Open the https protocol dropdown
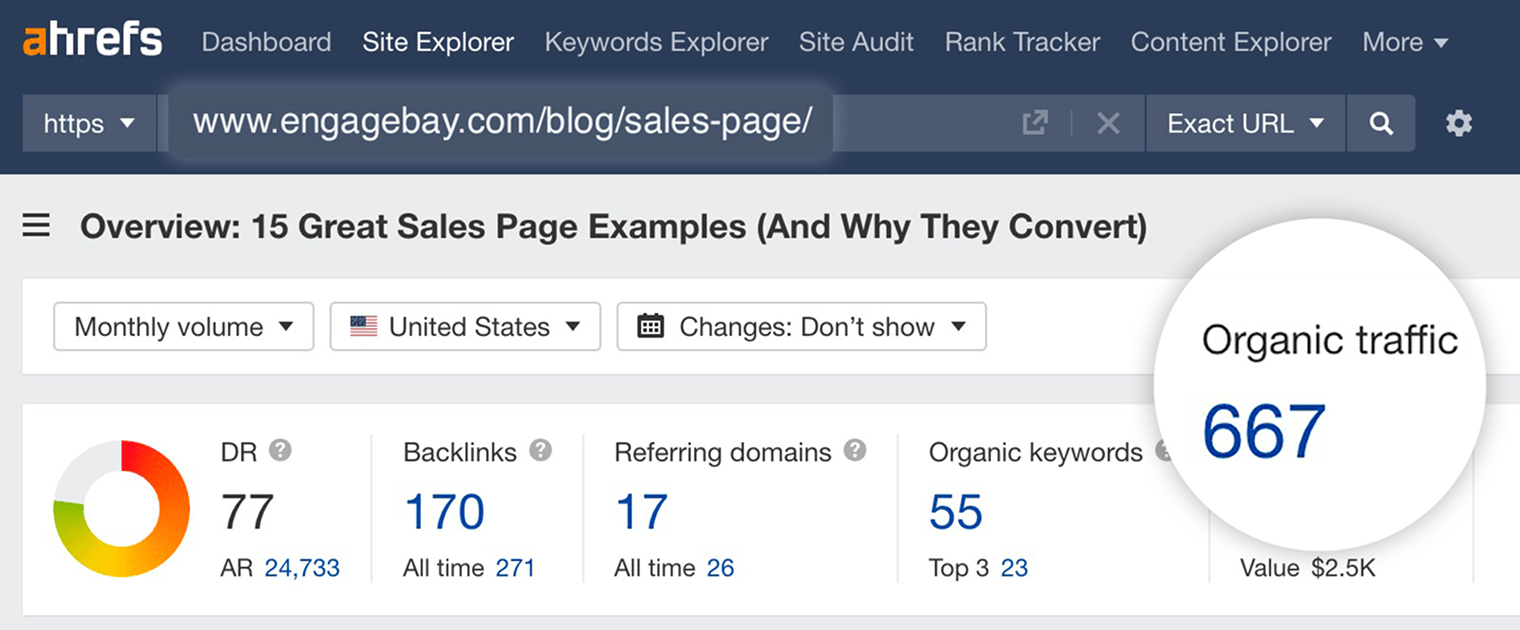 (88, 123)
